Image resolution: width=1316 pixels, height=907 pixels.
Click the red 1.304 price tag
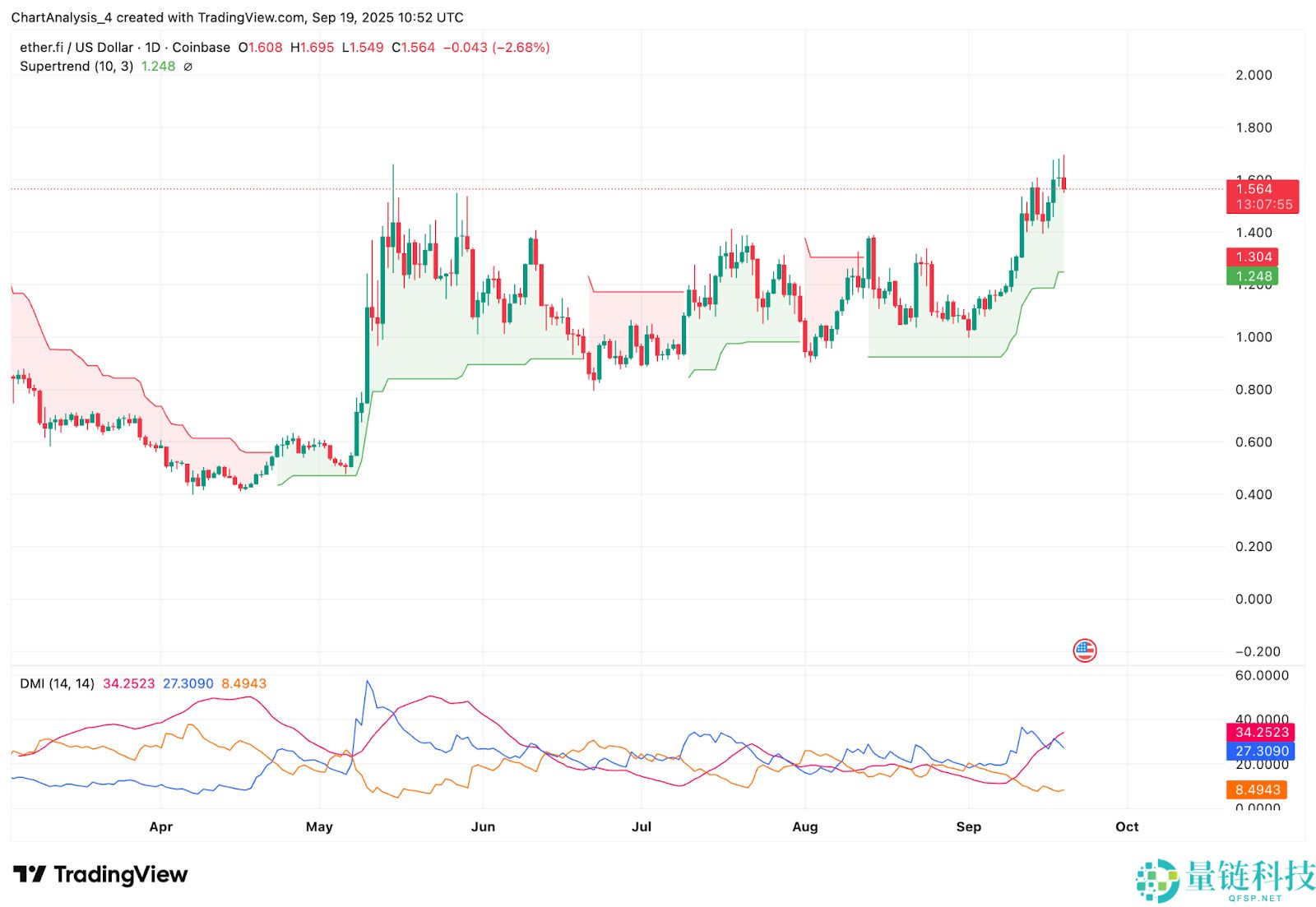click(x=1253, y=257)
